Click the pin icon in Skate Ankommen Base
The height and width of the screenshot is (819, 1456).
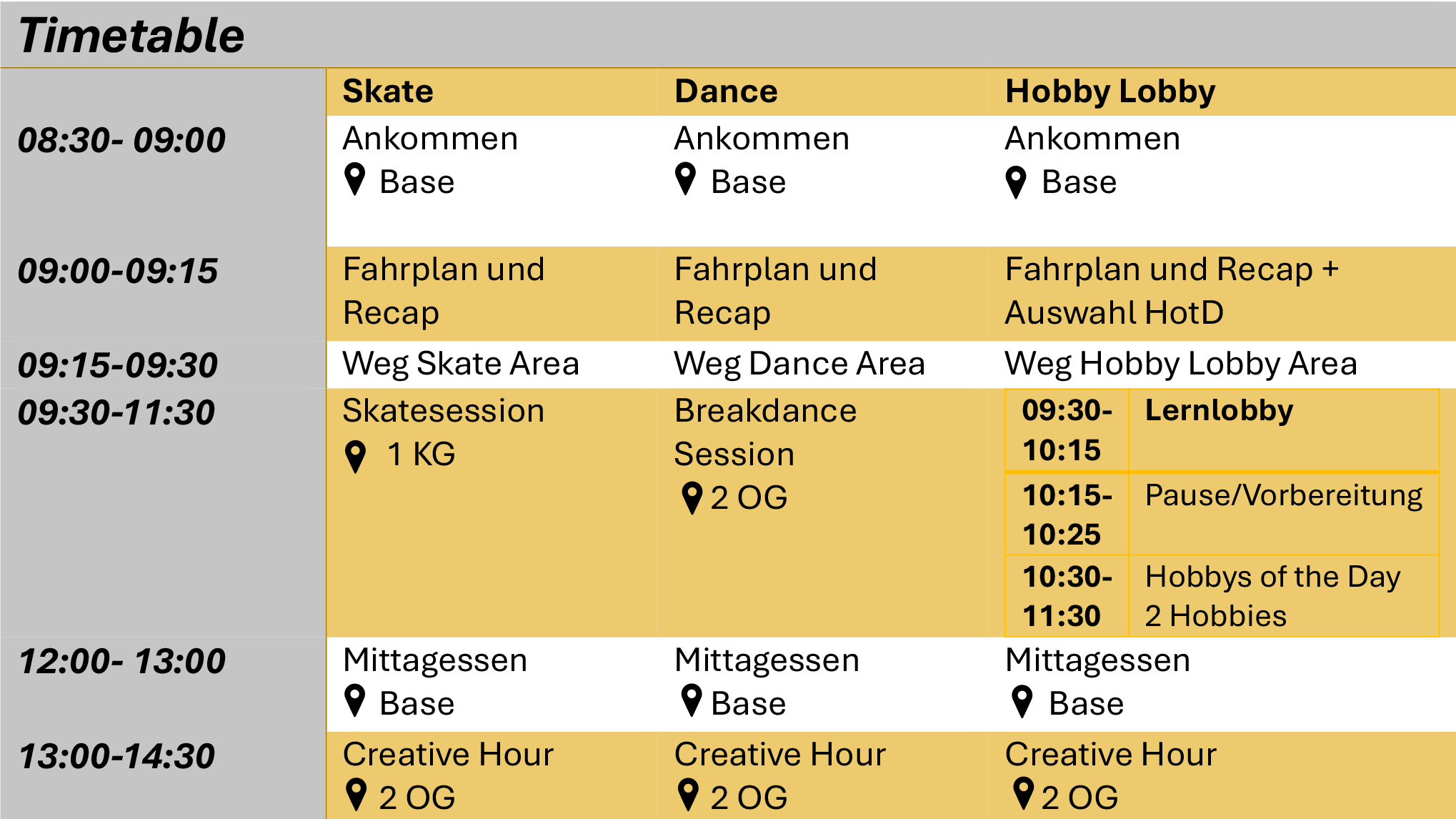[x=355, y=179]
